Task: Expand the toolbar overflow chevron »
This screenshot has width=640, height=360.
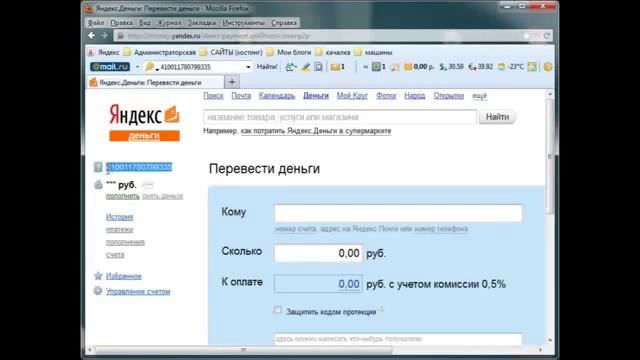Action: click(365, 67)
